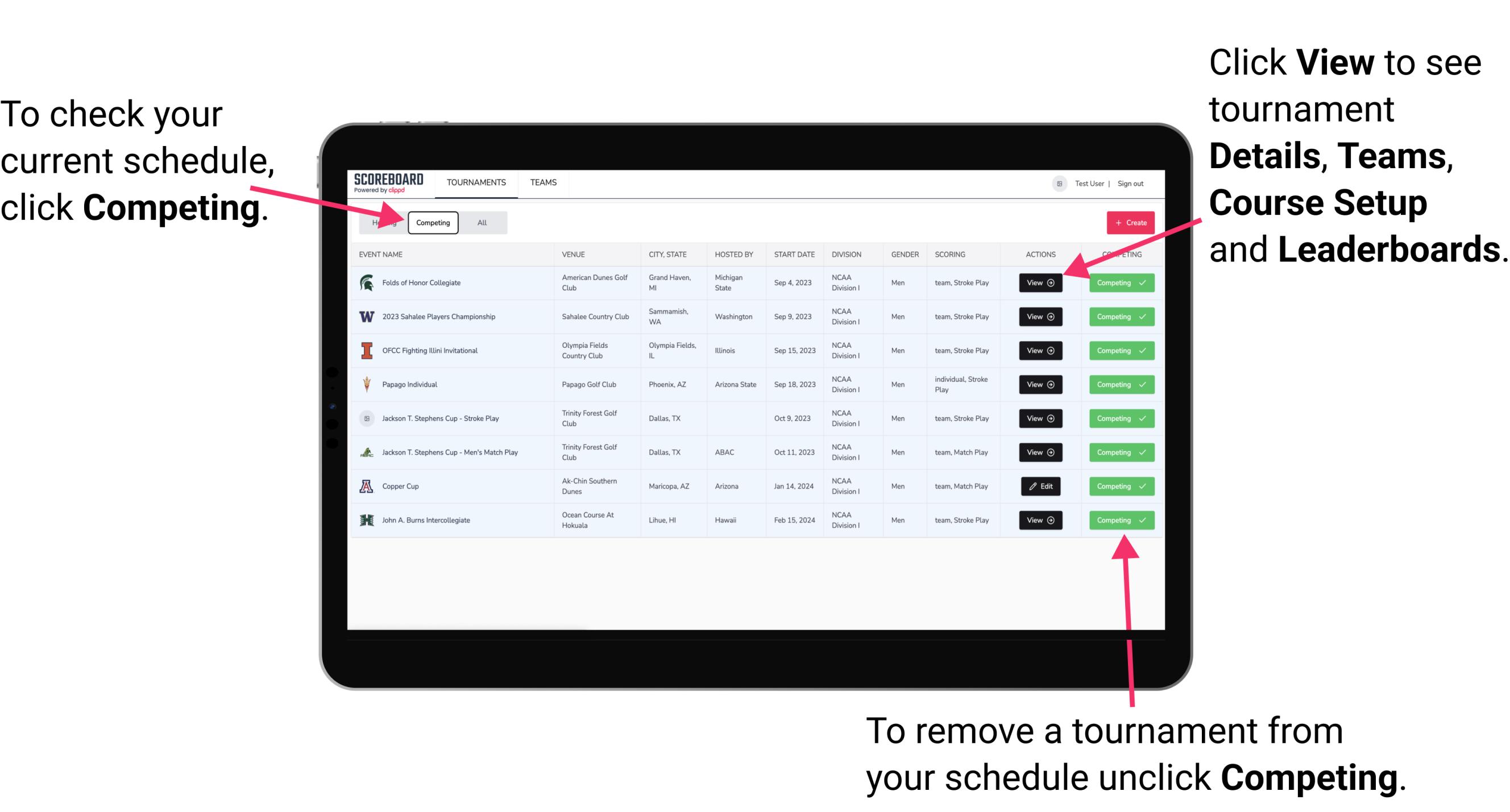Select the Competing filter tab

tap(431, 222)
